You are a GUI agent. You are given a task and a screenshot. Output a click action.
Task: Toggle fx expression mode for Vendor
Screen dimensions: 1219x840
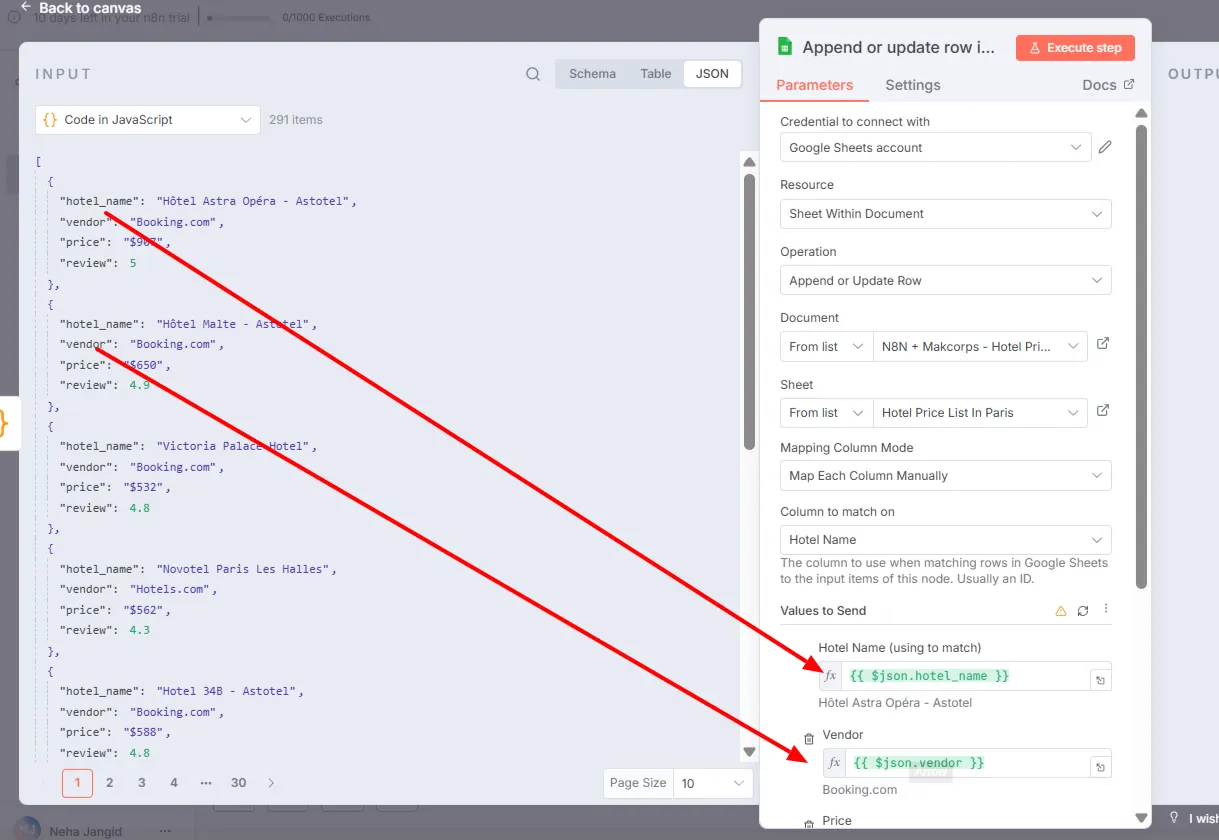tap(834, 763)
